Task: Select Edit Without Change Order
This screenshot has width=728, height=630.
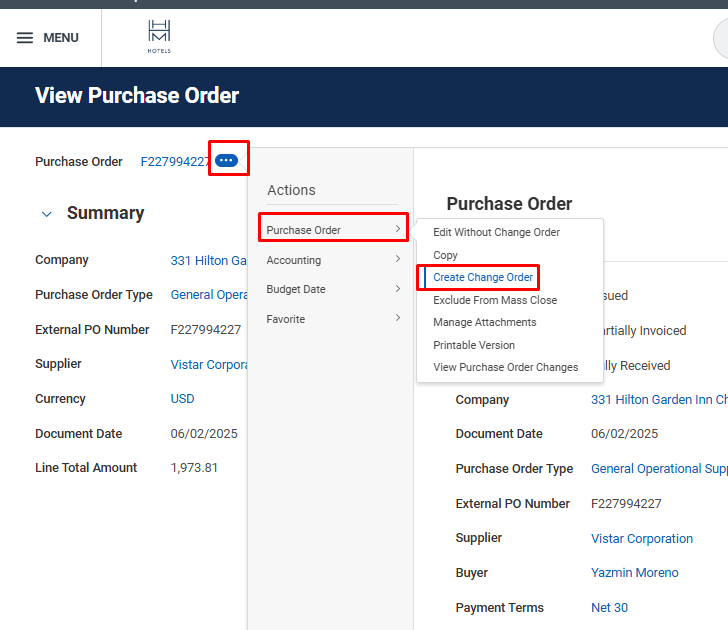Action: click(496, 232)
